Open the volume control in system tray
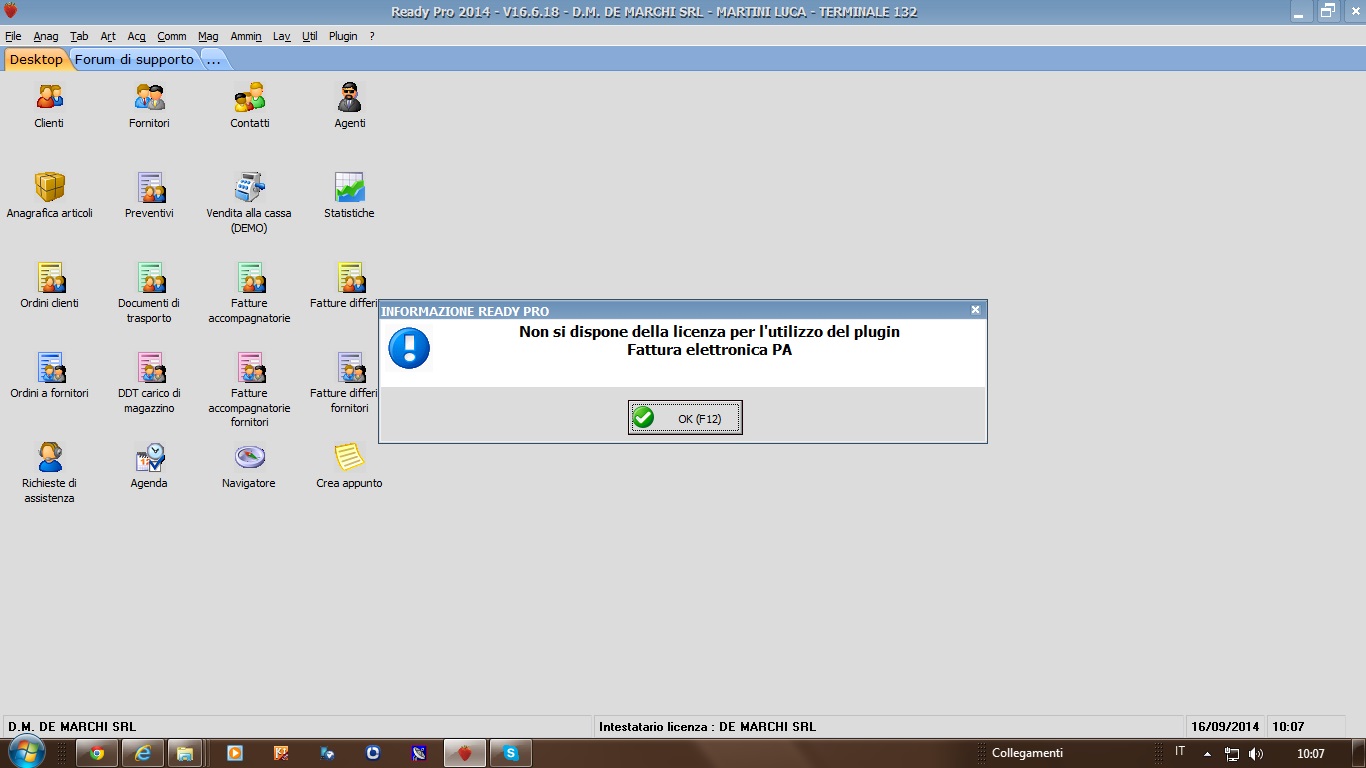 [1256, 754]
